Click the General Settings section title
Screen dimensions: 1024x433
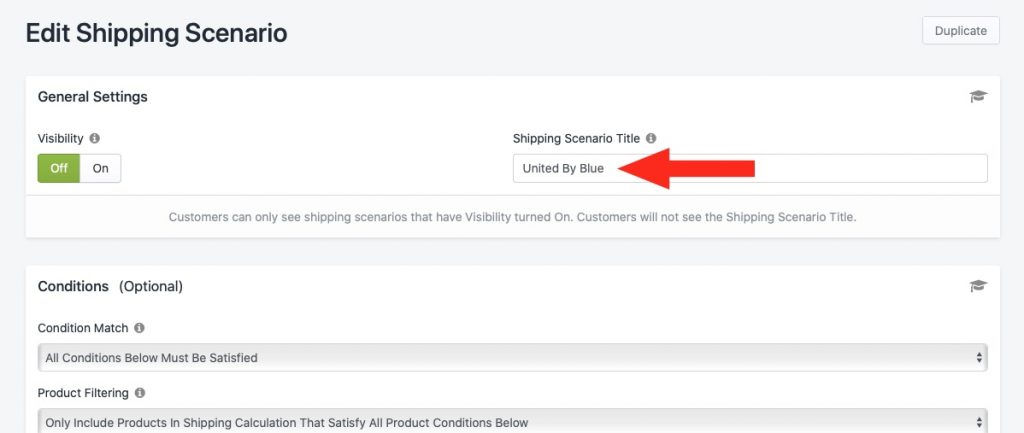93,97
